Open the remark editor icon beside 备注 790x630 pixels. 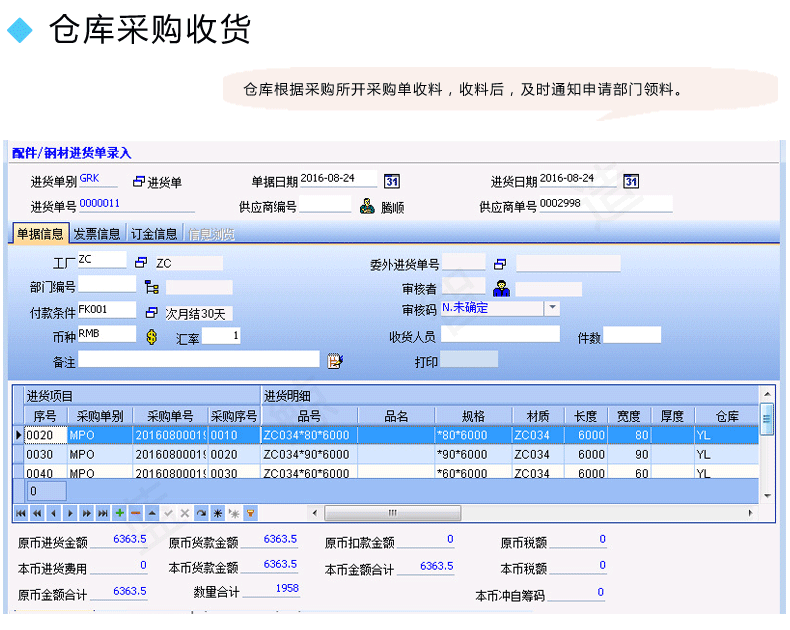pos(335,361)
